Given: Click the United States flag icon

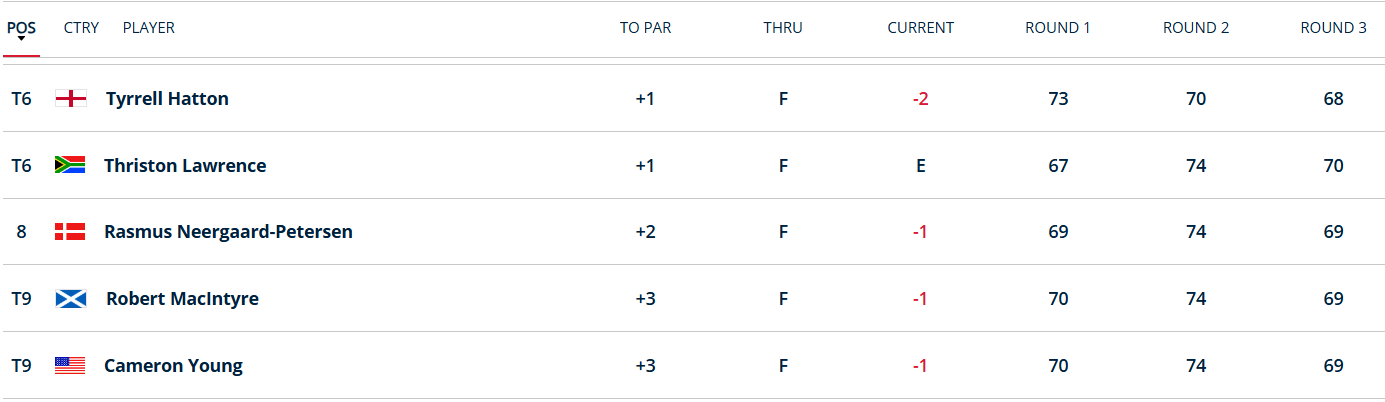Looking at the screenshot, I should click(70, 366).
